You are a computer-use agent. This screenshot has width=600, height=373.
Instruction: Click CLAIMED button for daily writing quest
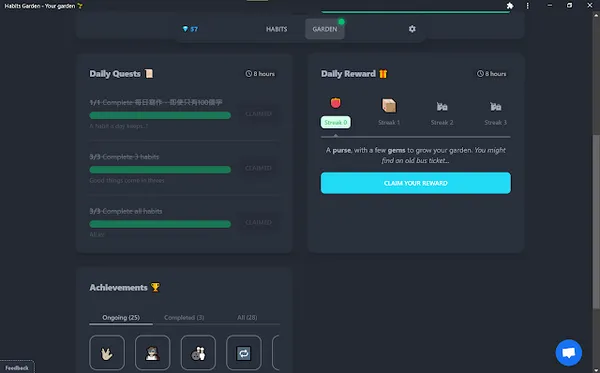click(259, 114)
